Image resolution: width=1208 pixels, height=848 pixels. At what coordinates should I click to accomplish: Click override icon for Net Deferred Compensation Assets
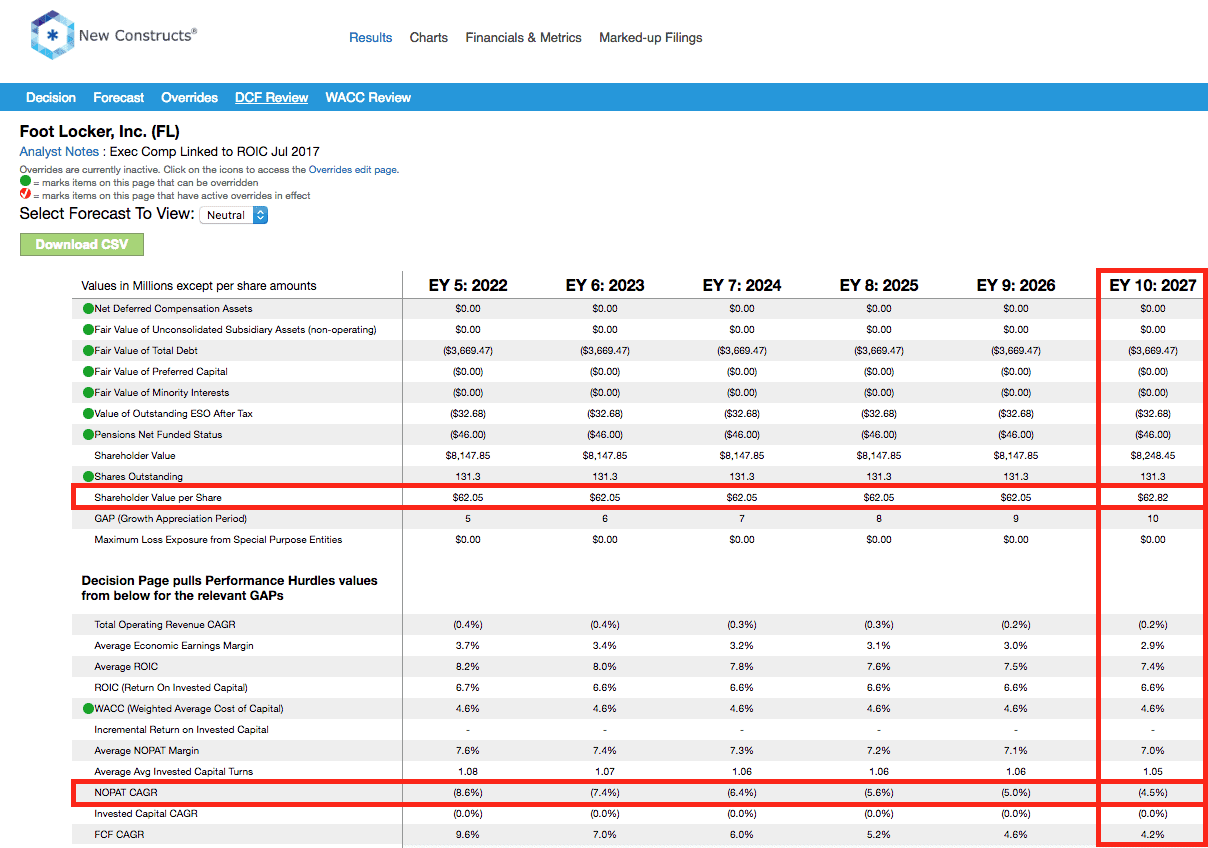(88, 309)
